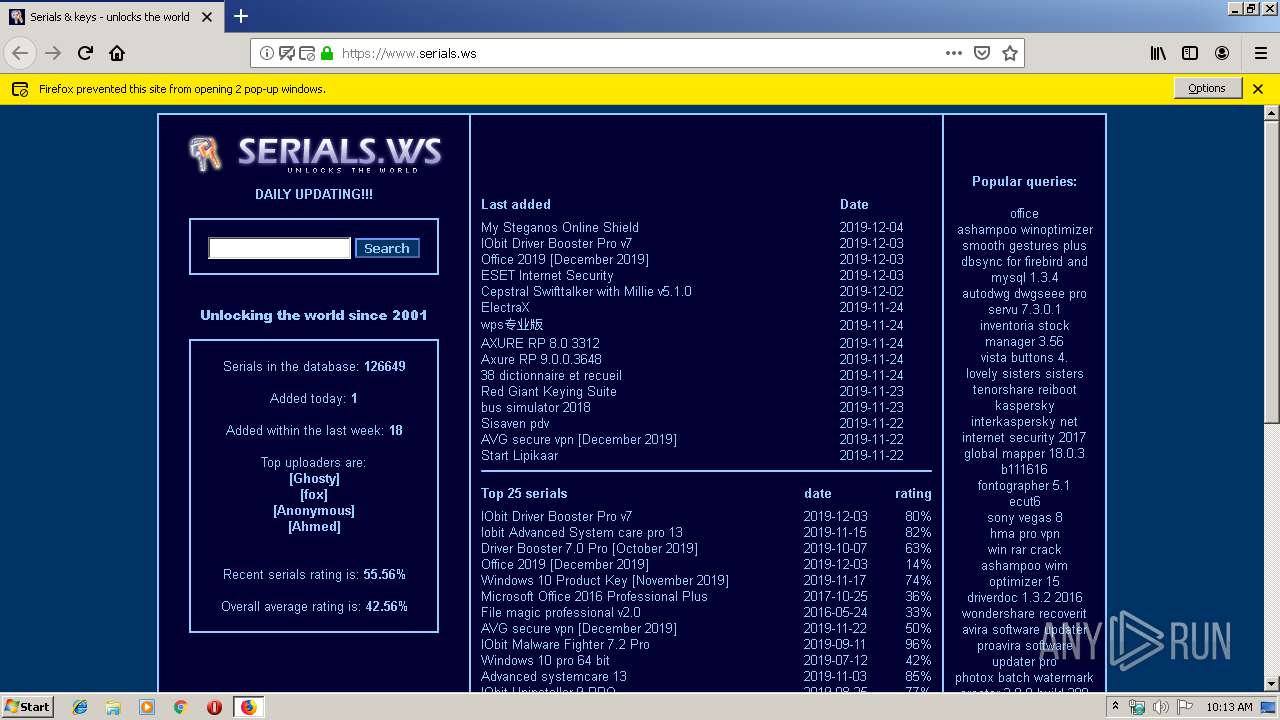Toggle the sidebars icon
Image resolution: width=1280 pixels, height=720 pixels.
coord(1190,53)
